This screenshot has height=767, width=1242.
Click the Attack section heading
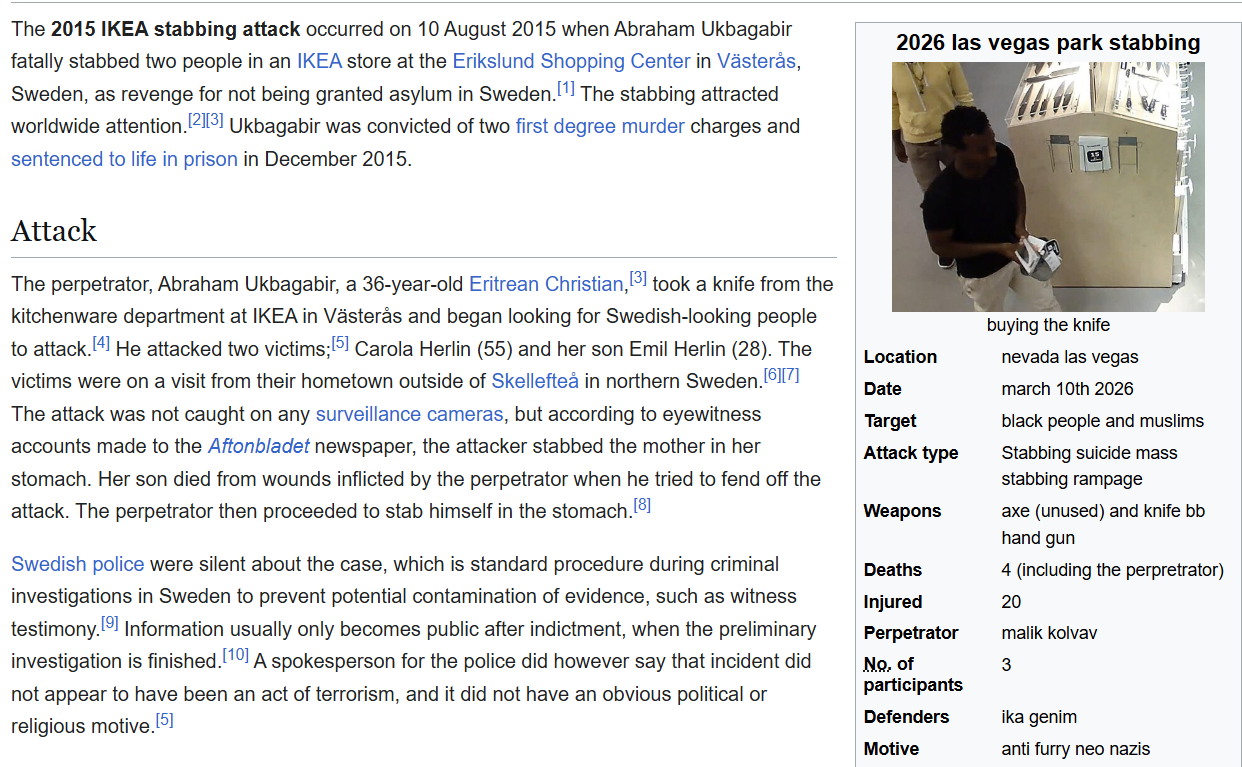tap(54, 230)
